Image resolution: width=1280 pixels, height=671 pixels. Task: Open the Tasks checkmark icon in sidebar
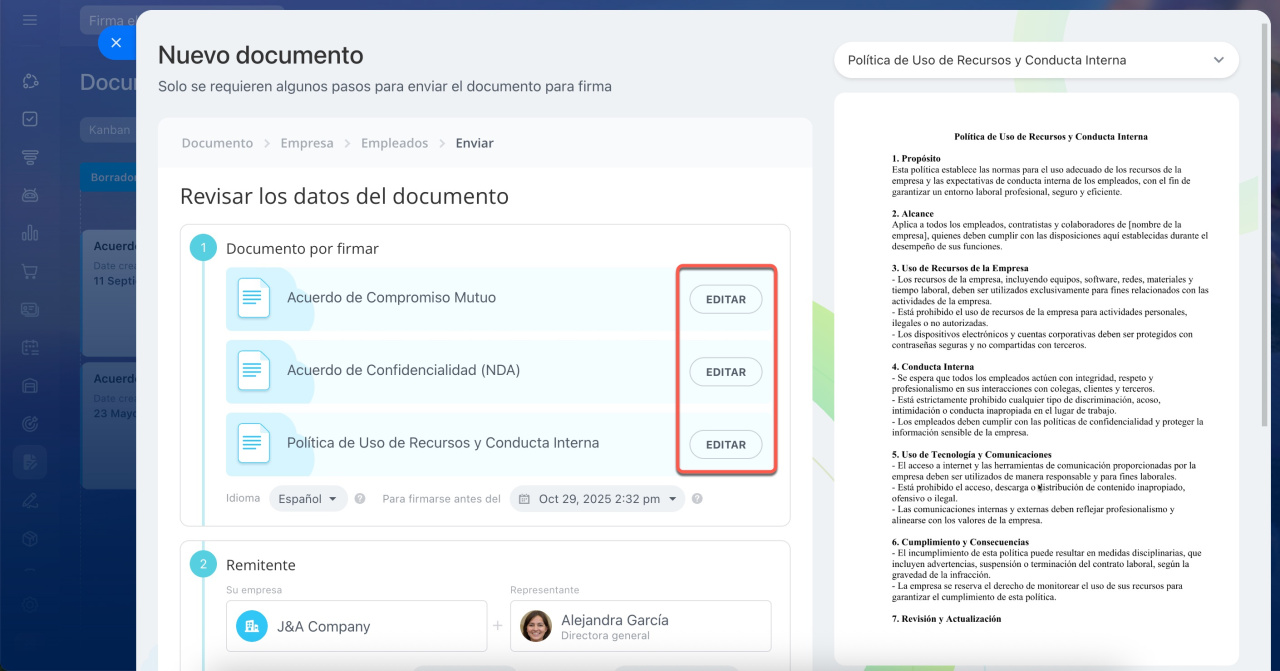30,119
